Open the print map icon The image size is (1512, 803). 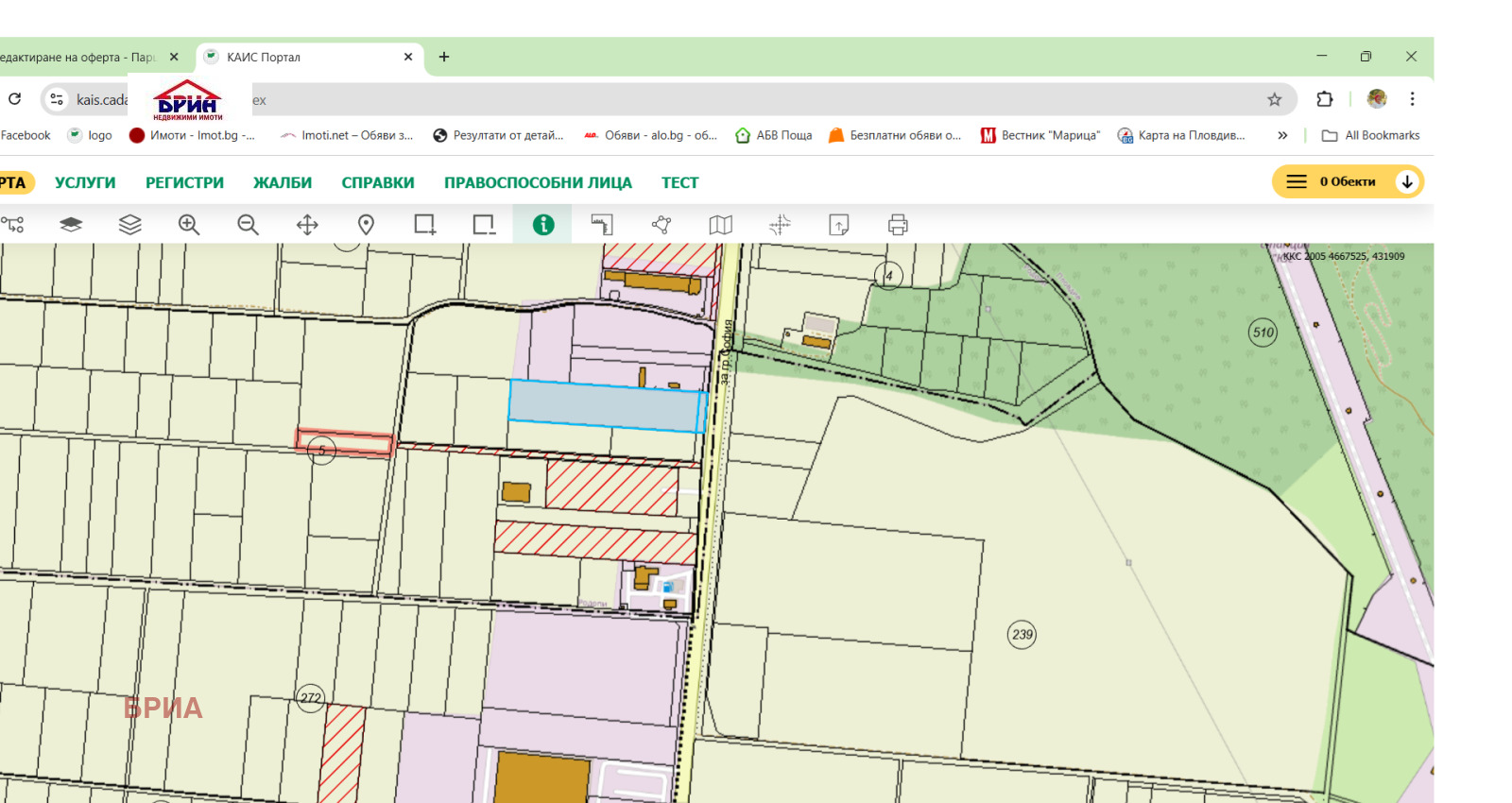[898, 225]
